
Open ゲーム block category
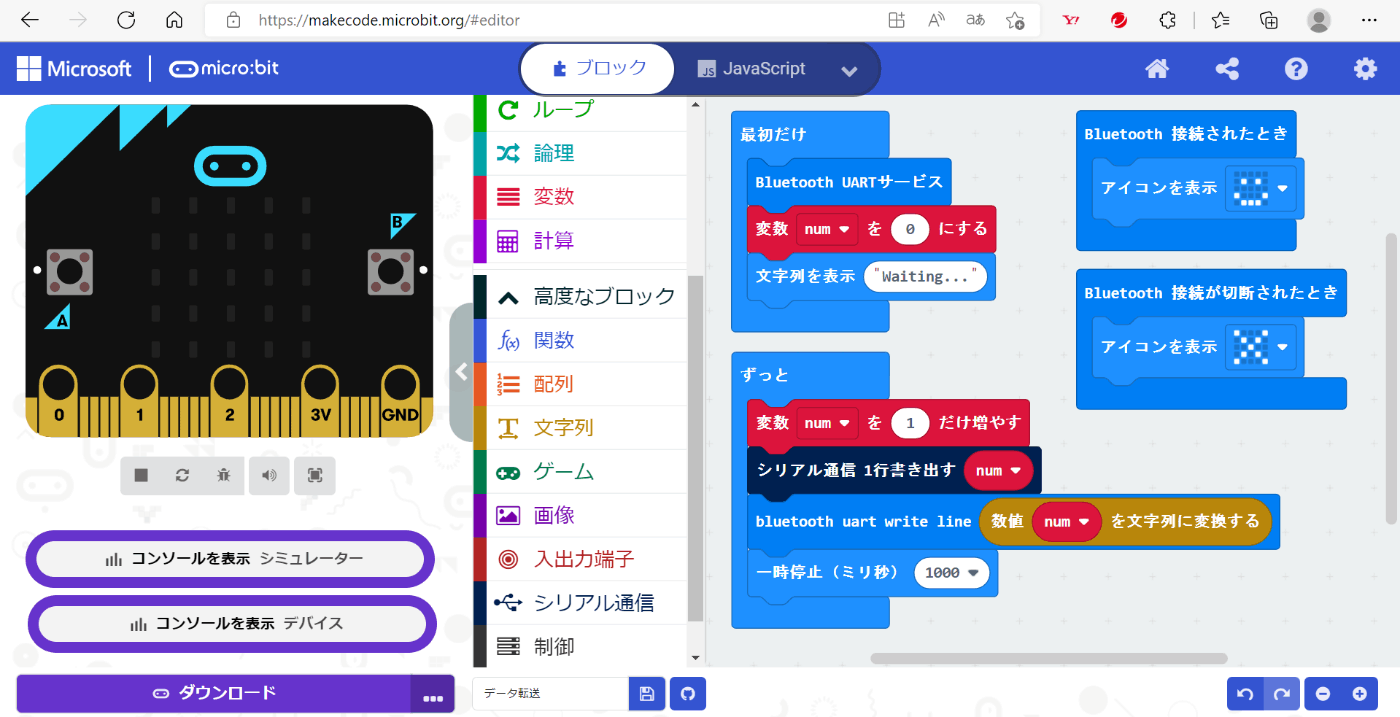(580, 472)
